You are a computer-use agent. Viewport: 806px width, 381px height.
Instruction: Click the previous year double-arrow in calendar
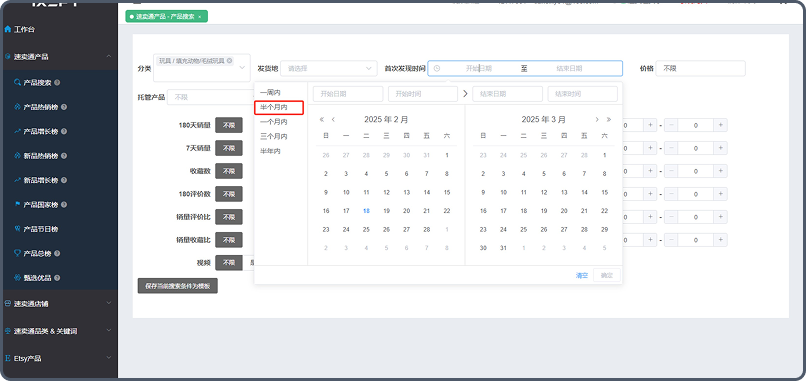click(x=322, y=119)
